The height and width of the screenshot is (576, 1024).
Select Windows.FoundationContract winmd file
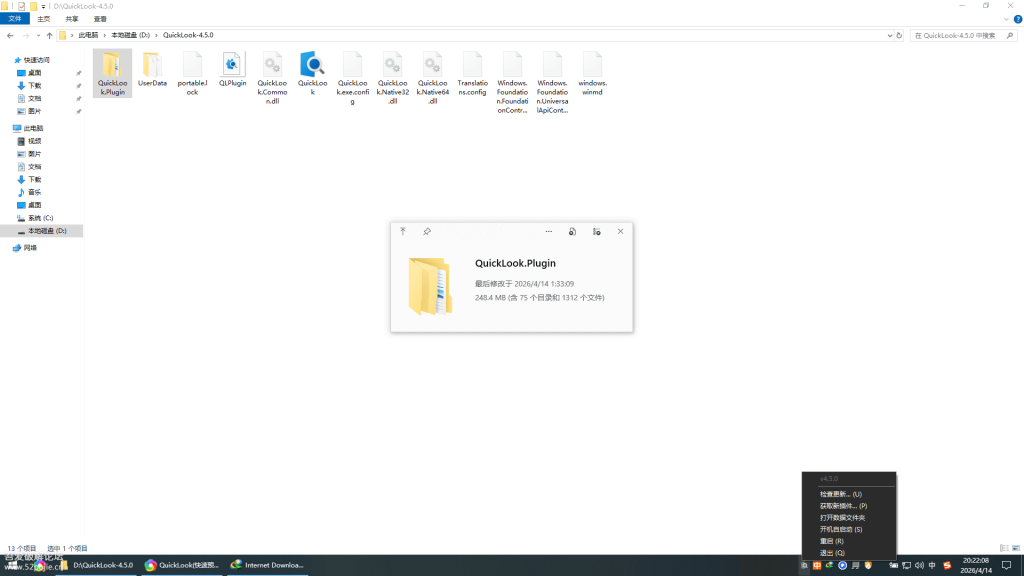pos(512,83)
